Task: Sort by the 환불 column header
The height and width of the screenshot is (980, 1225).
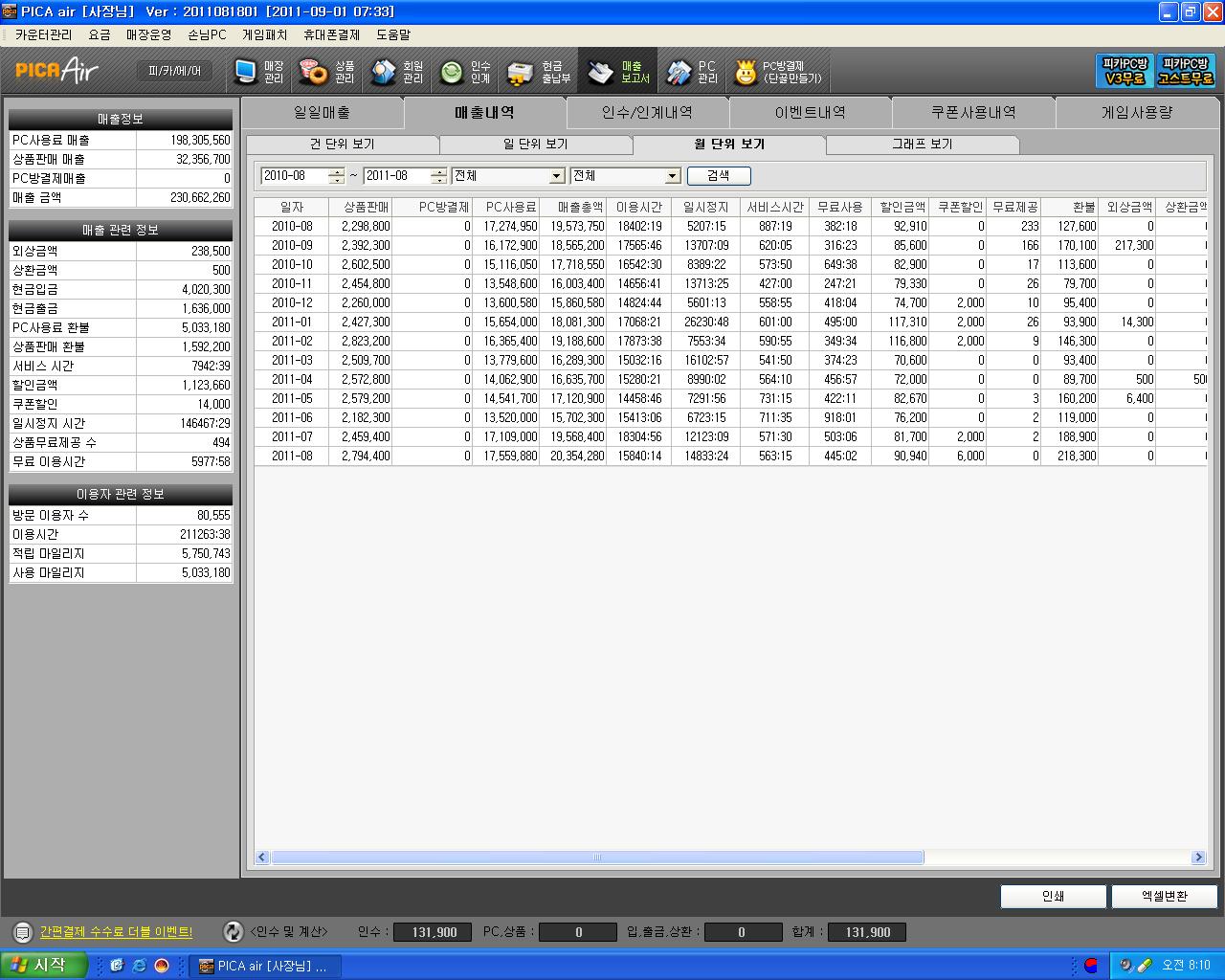Action: (x=1069, y=208)
